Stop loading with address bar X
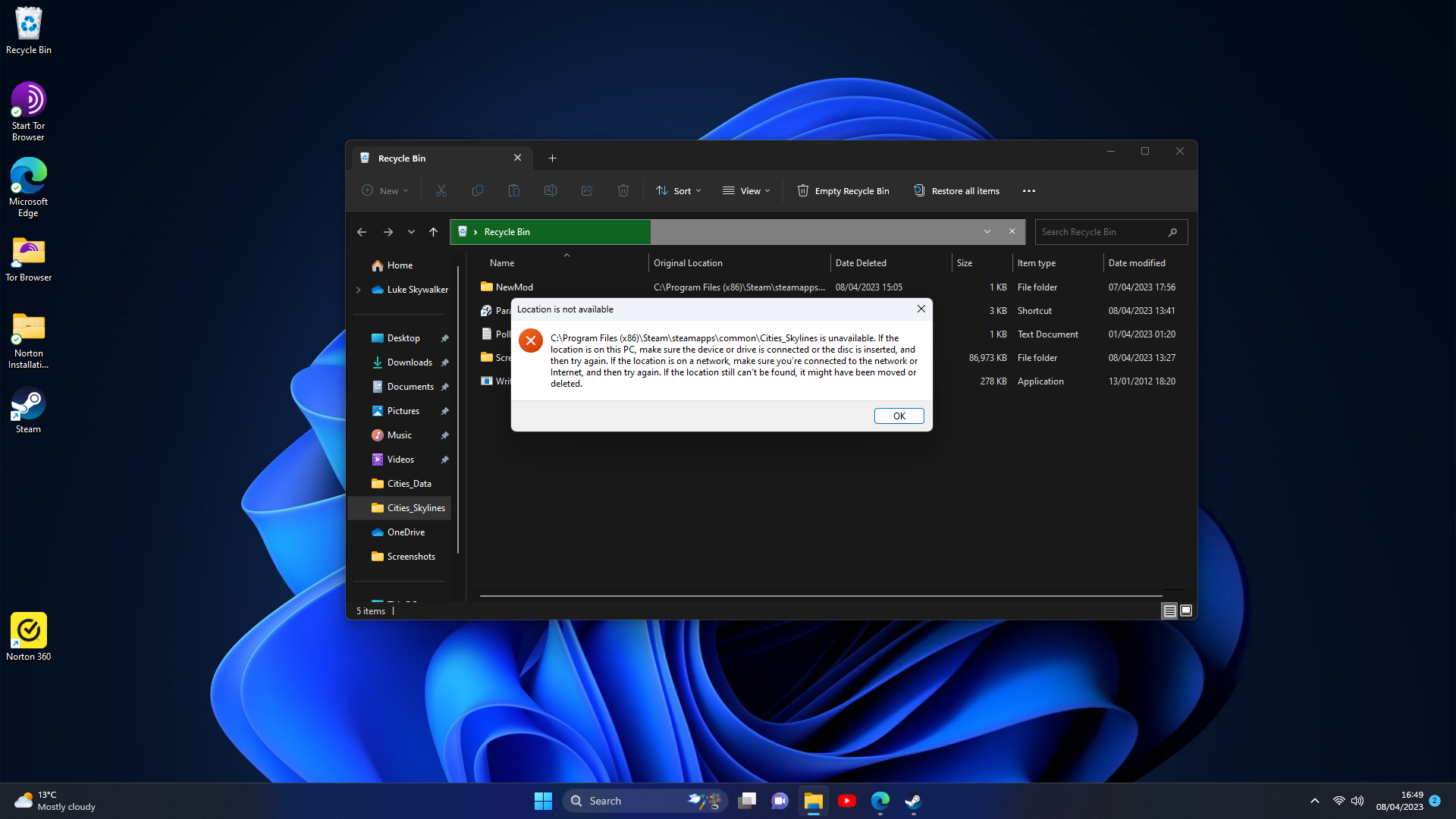The width and height of the screenshot is (1456, 819). click(1012, 232)
